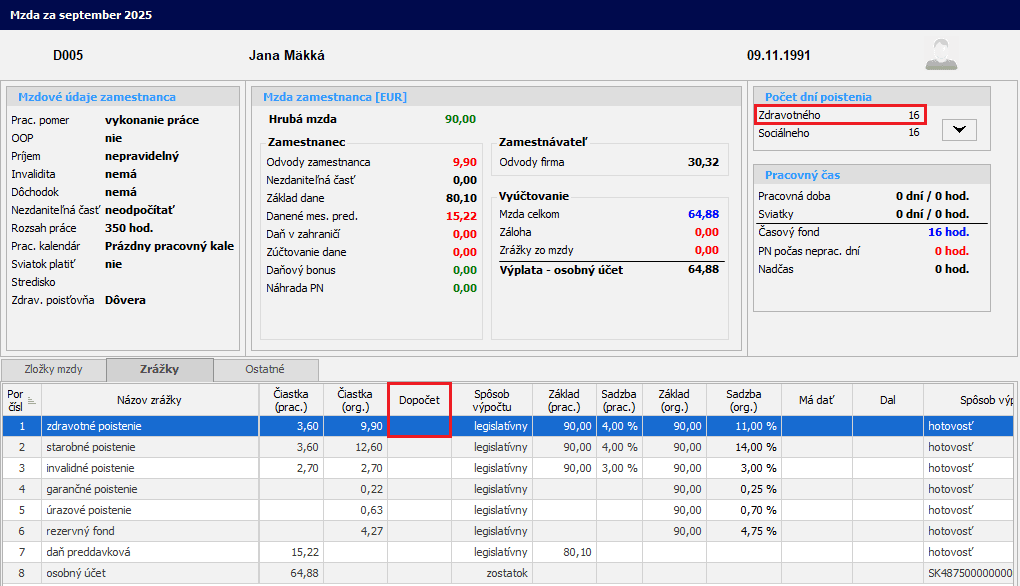This screenshot has width=1020, height=586.
Task: Click the Sociálneho days value
Action: [913, 133]
